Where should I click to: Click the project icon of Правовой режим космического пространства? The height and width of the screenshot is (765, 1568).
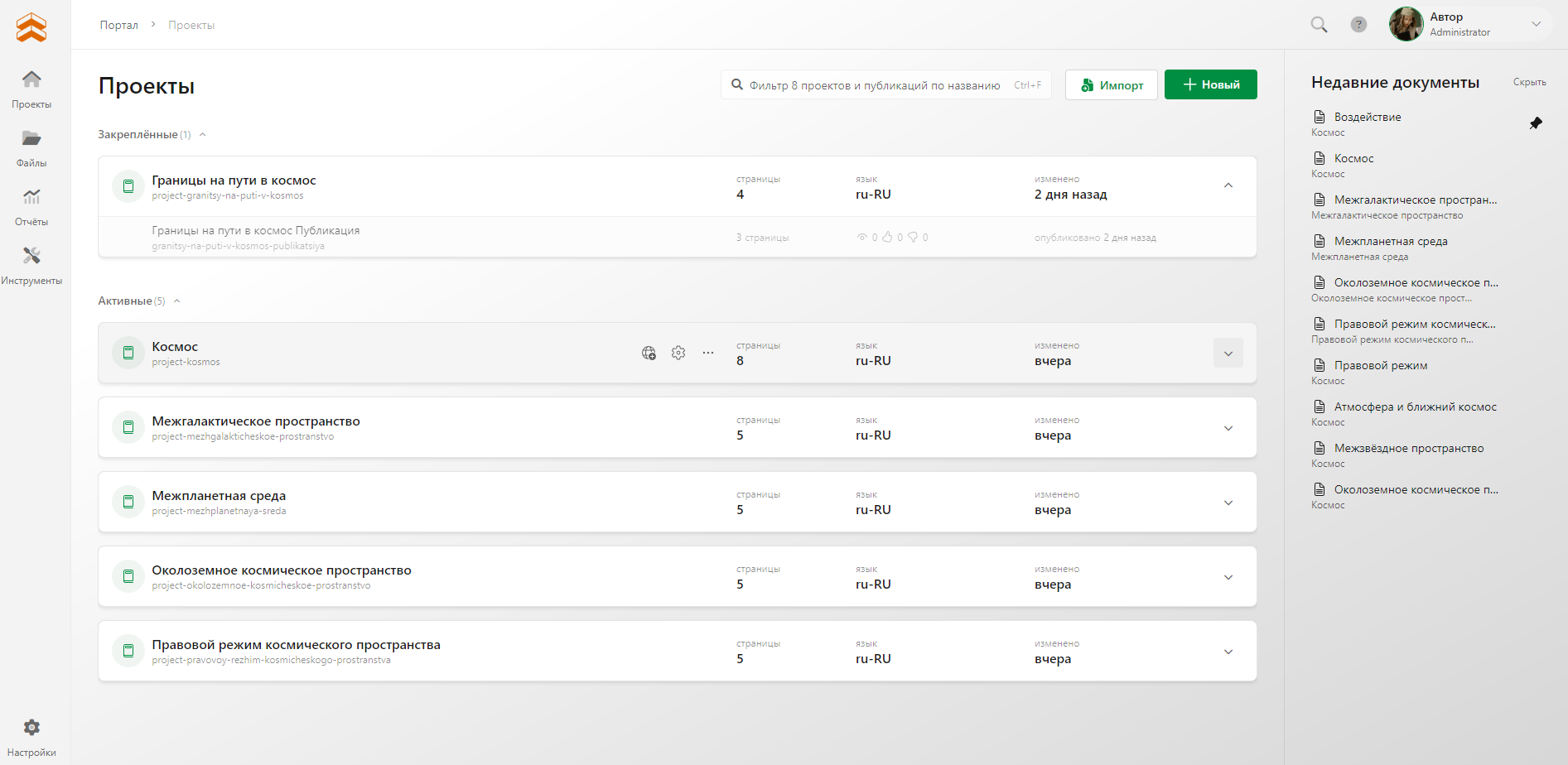[128, 651]
